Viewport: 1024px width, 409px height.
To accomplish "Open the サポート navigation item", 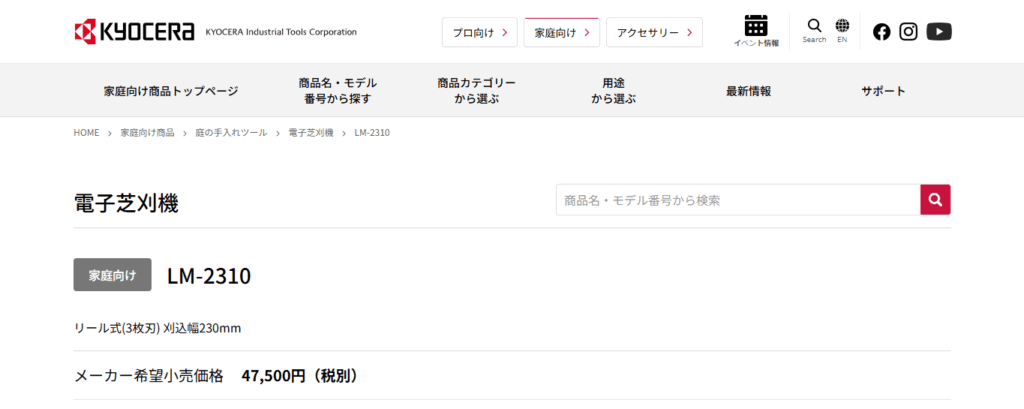I will tap(883, 91).
